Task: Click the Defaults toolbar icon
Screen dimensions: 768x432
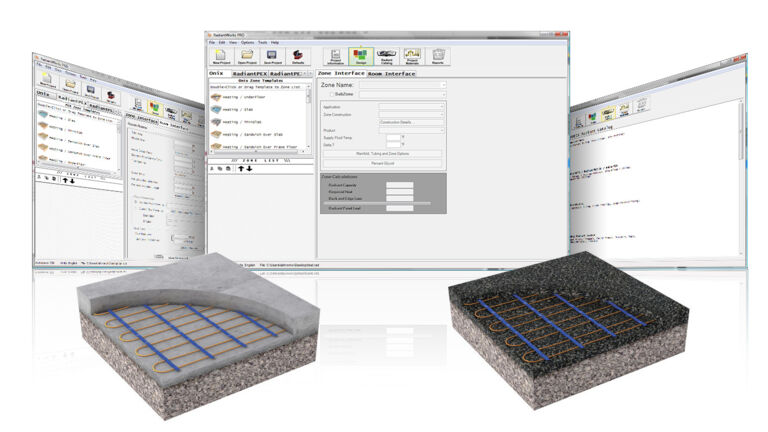Action: (x=296, y=58)
